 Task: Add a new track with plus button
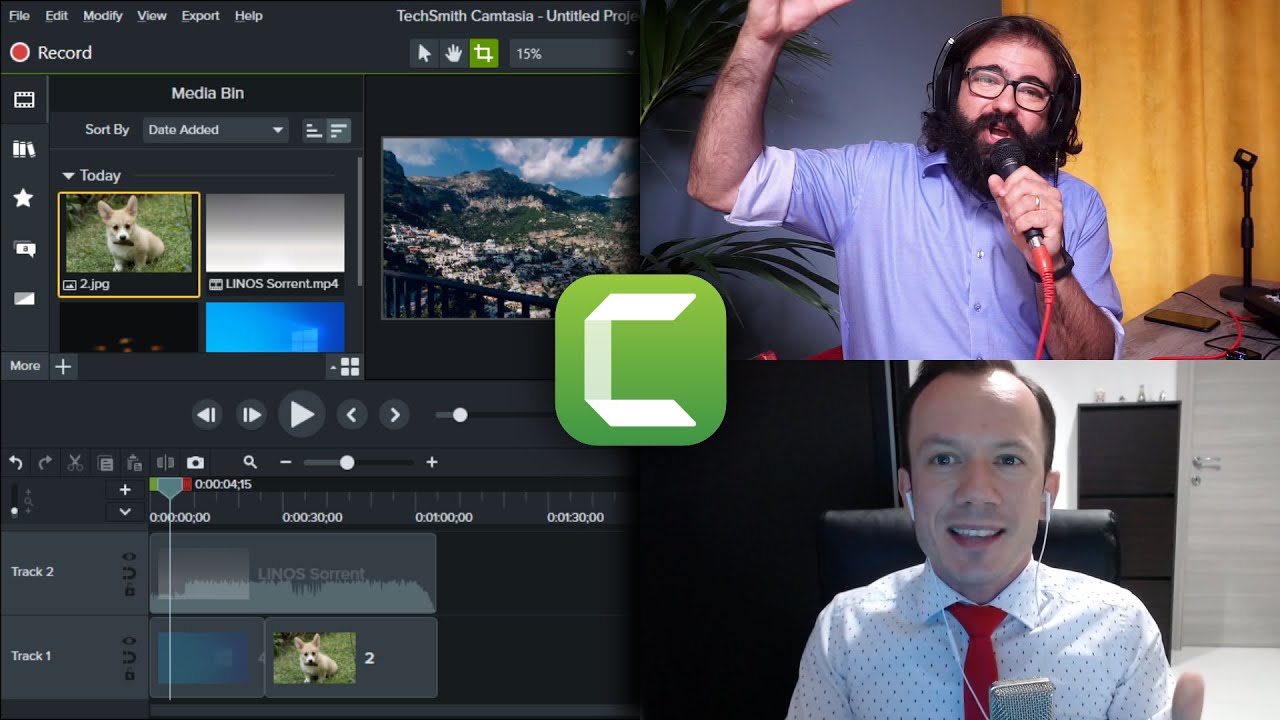(x=125, y=489)
